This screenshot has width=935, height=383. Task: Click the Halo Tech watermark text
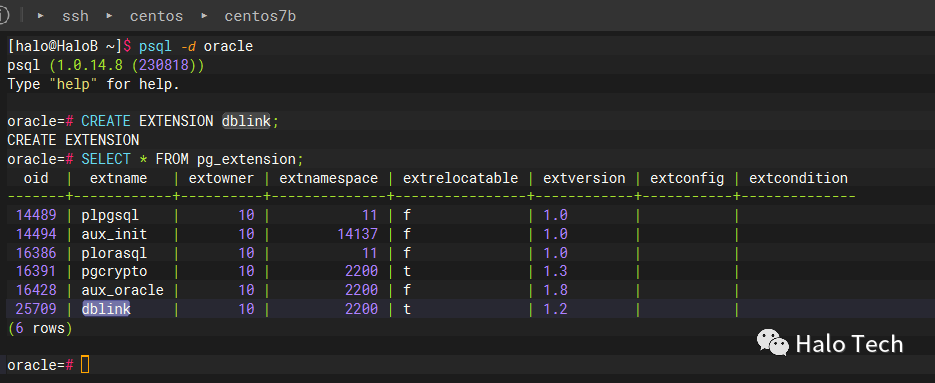849,344
